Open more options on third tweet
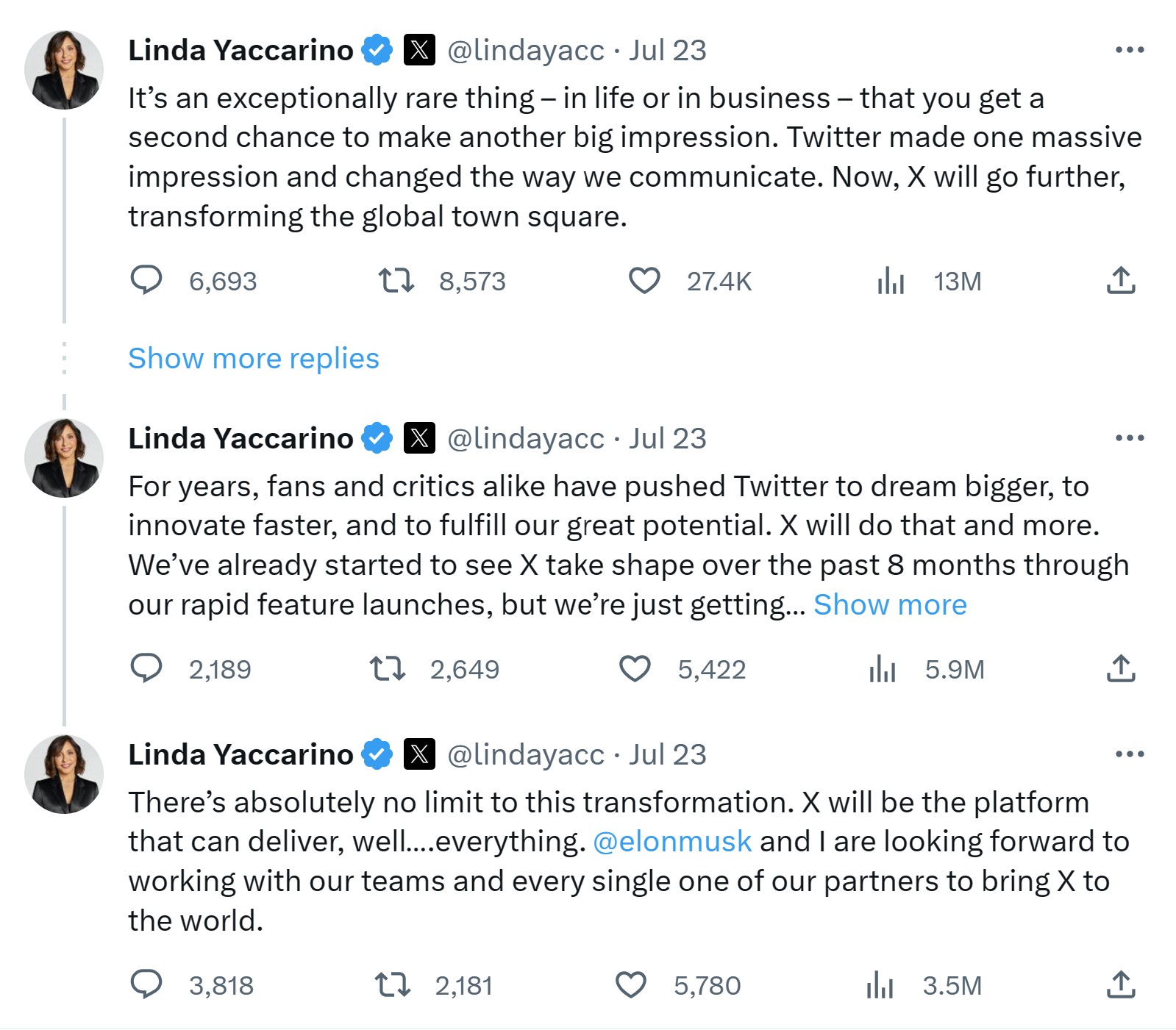1176x1030 pixels. point(1129,754)
